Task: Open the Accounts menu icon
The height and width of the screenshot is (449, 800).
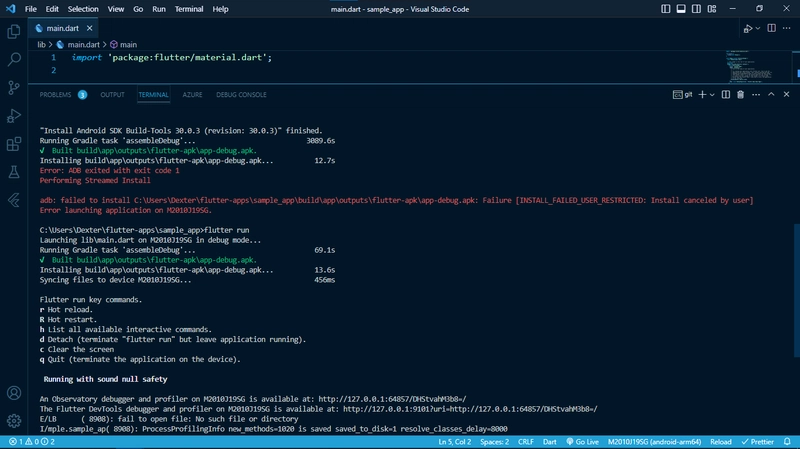Action: (14, 393)
